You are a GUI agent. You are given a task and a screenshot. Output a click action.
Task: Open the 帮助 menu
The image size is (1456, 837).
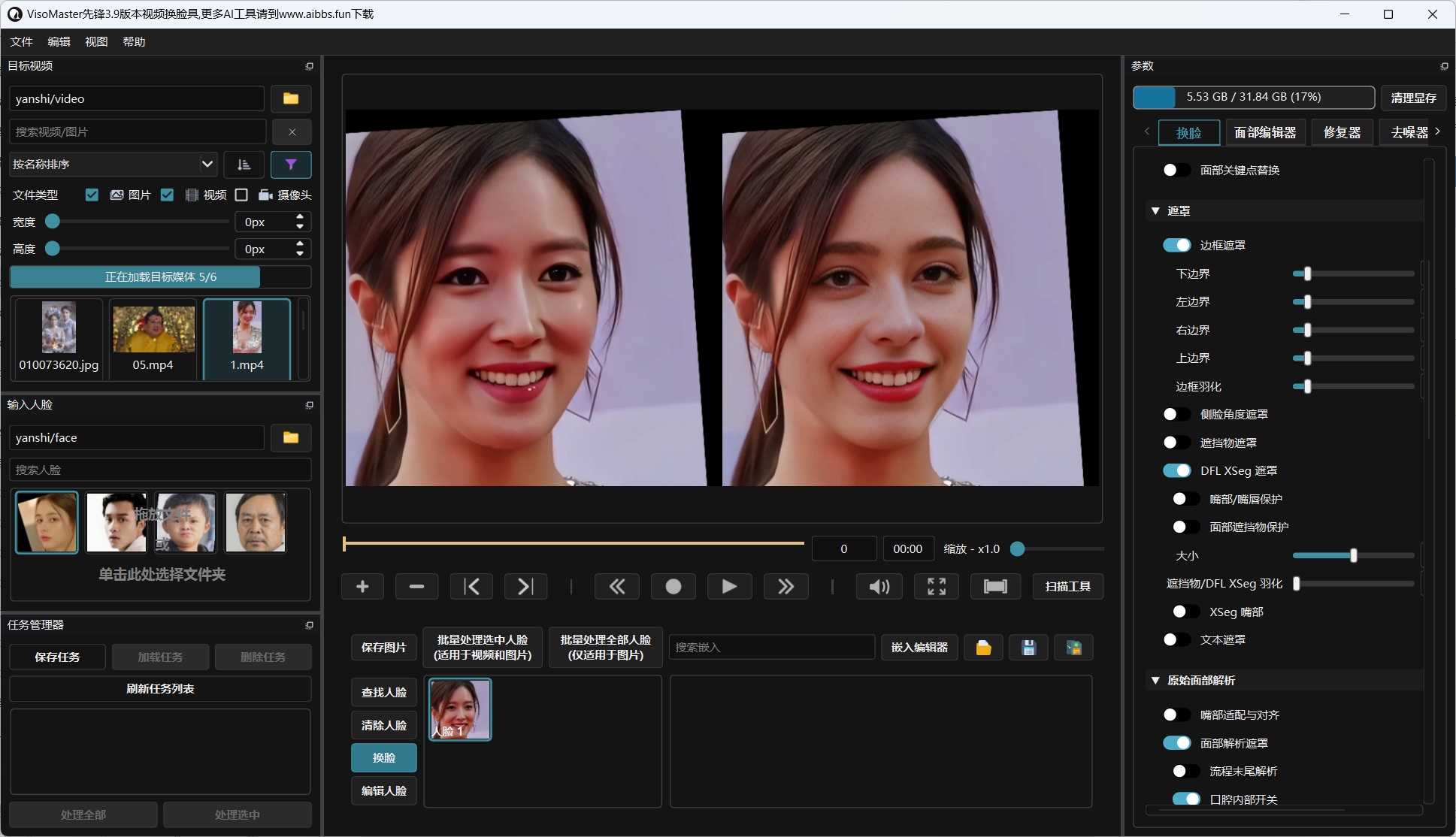pos(134,42)
